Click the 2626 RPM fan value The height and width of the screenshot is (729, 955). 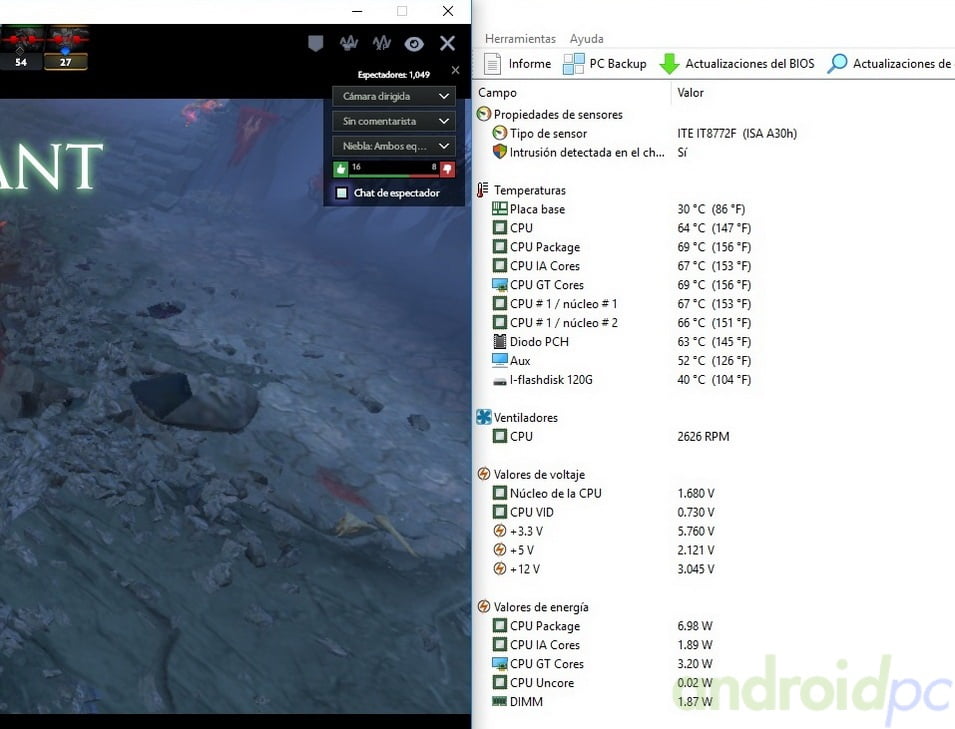pyautogui.click(x=703, y=436)
